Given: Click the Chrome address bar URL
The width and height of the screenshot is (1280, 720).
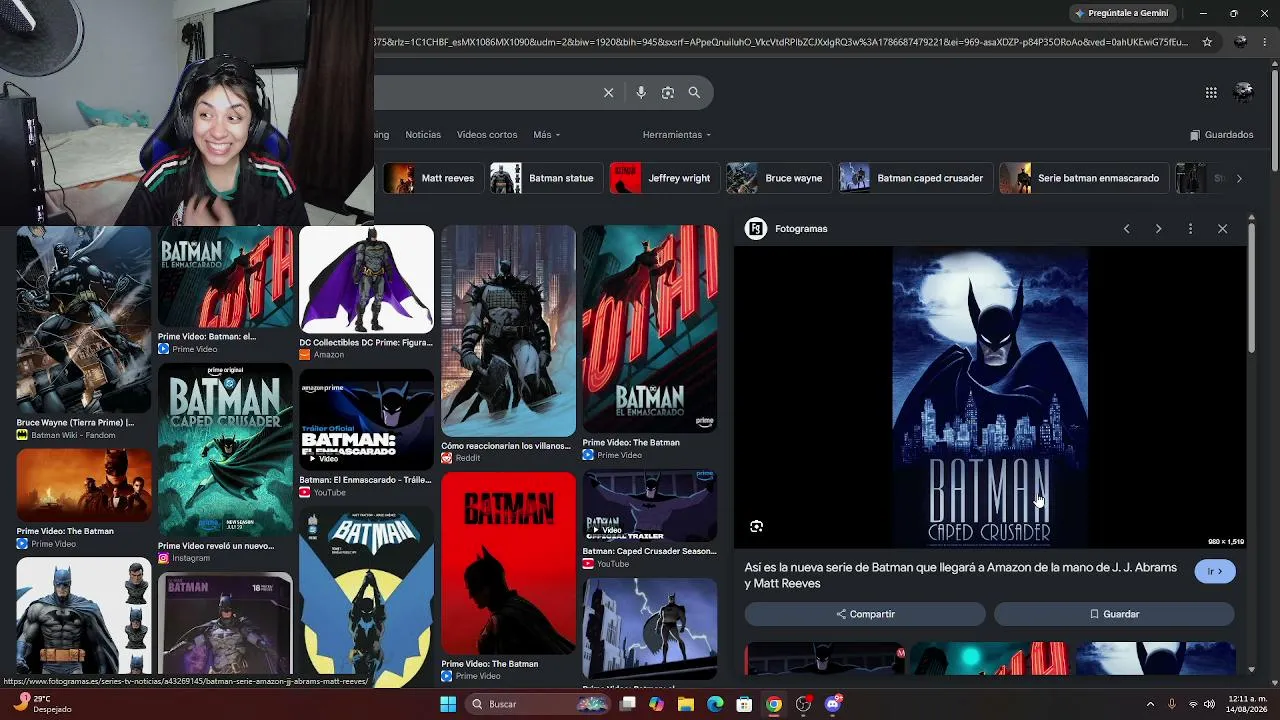Looking at the screenshot, I should 780,42.
